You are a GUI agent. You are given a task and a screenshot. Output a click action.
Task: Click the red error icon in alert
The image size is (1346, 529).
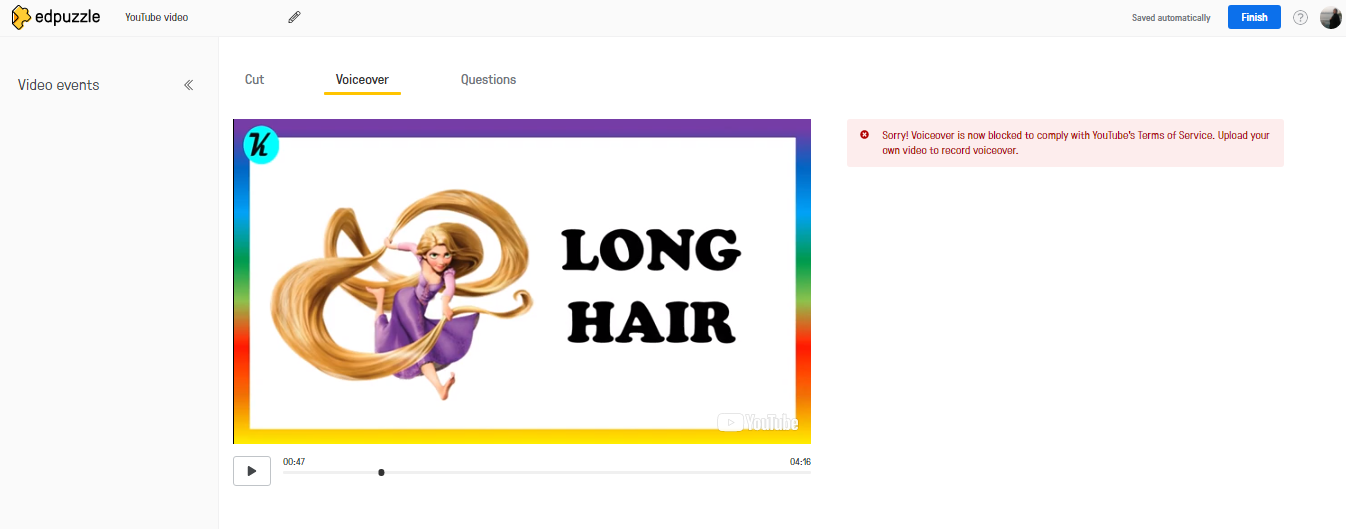point(864,134)
